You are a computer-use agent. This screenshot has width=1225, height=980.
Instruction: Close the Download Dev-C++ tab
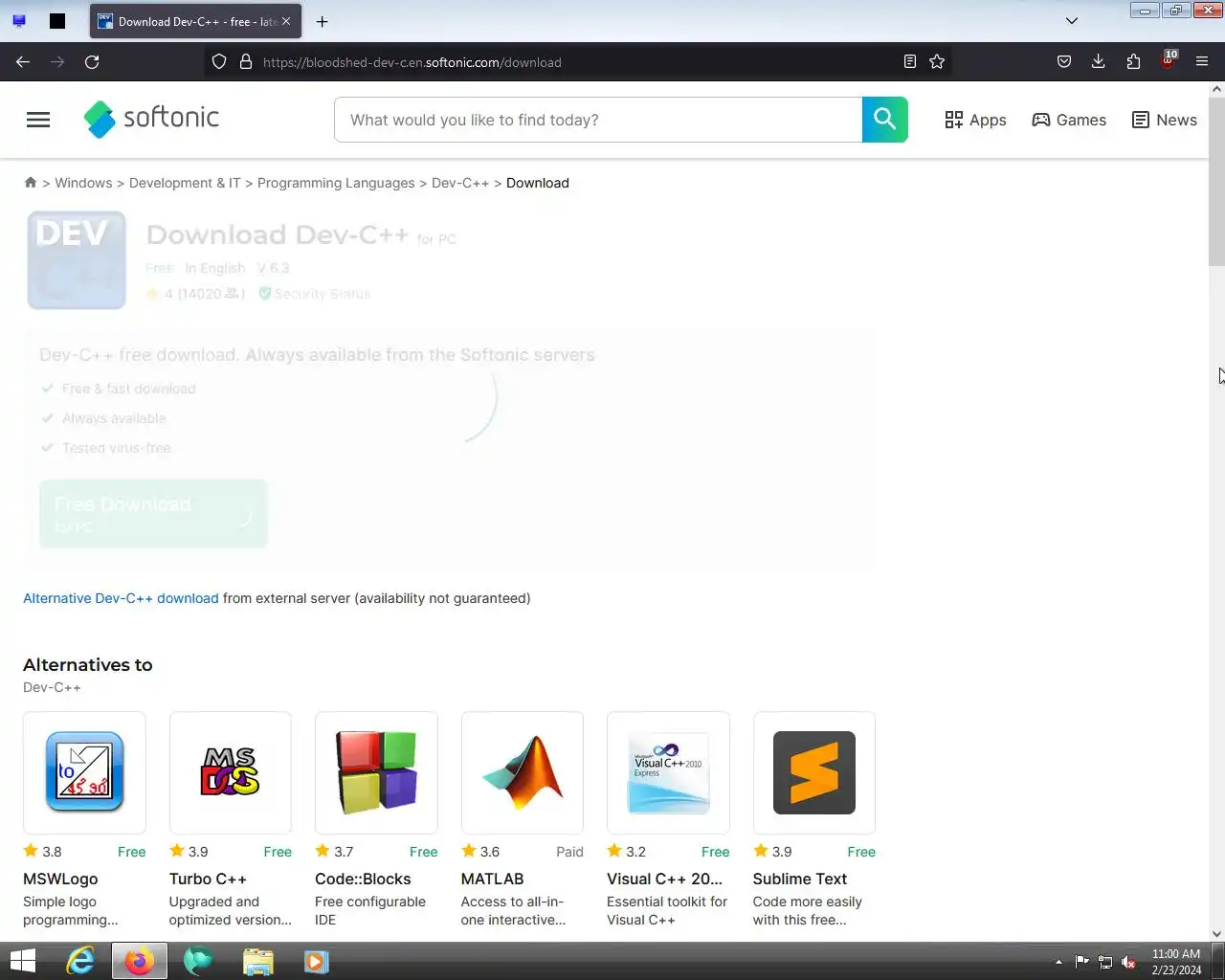pyautogui.click(x=286, y=21)
